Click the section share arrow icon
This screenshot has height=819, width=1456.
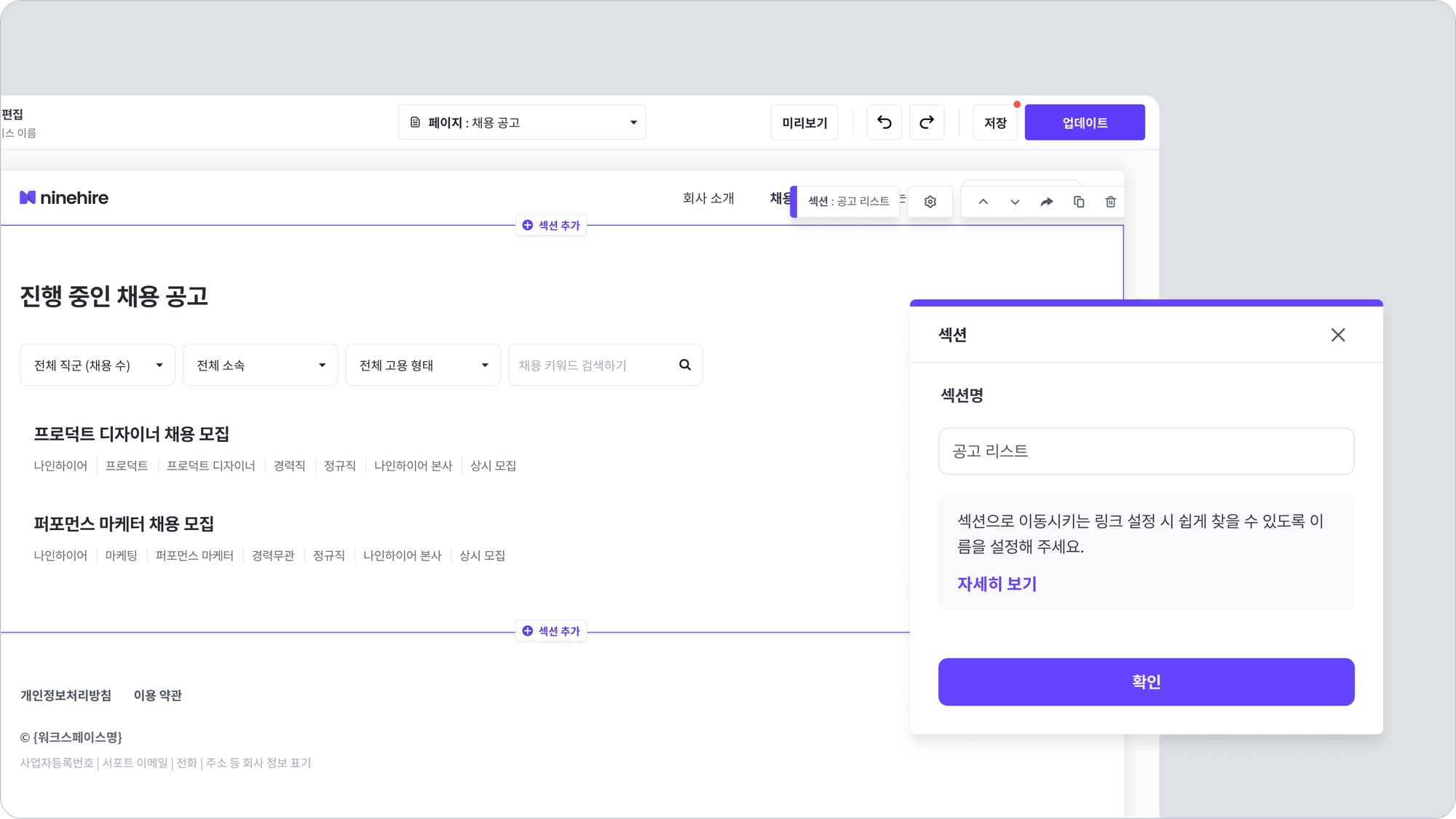click(1046, 202)
